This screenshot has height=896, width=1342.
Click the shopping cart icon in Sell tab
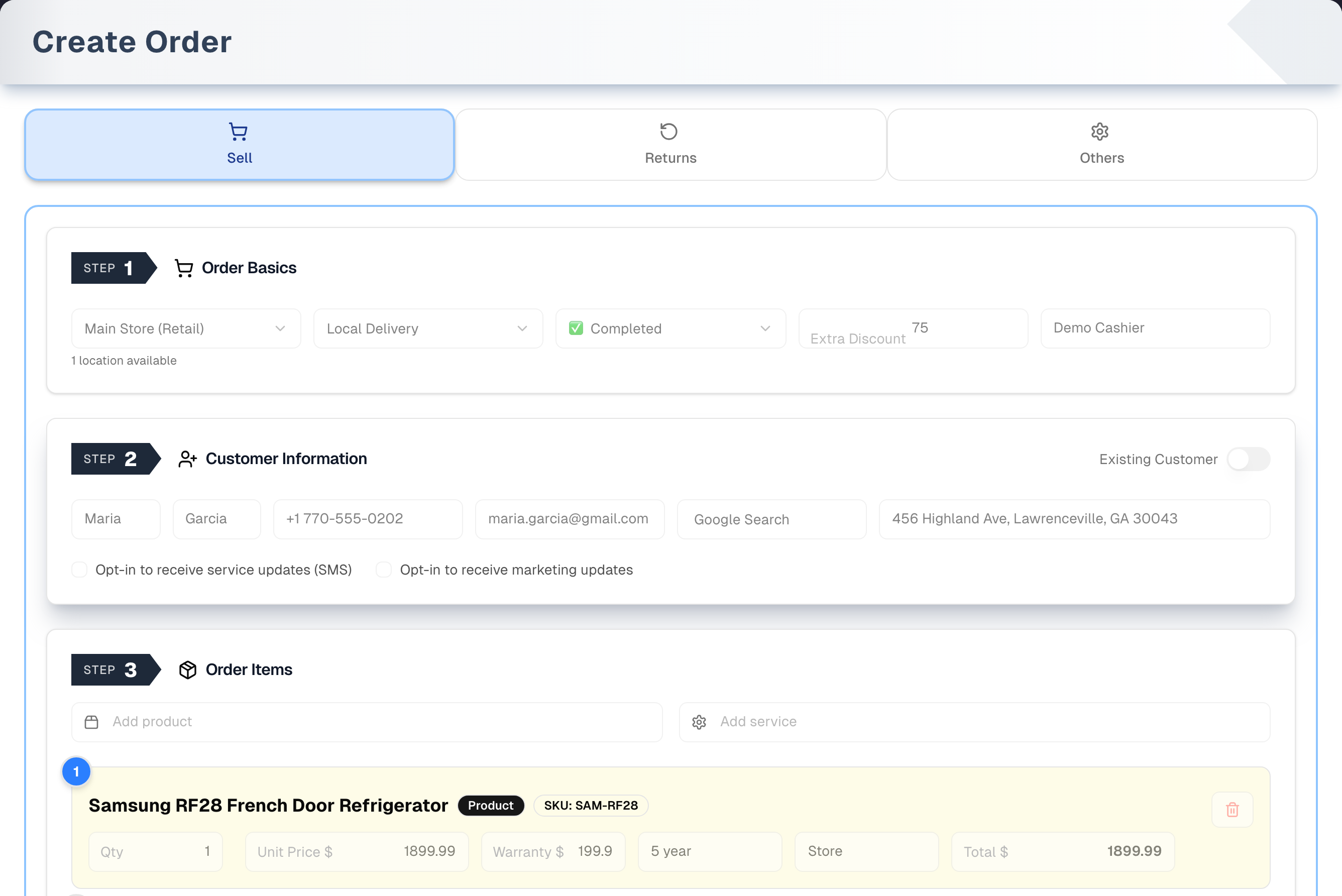238,132
